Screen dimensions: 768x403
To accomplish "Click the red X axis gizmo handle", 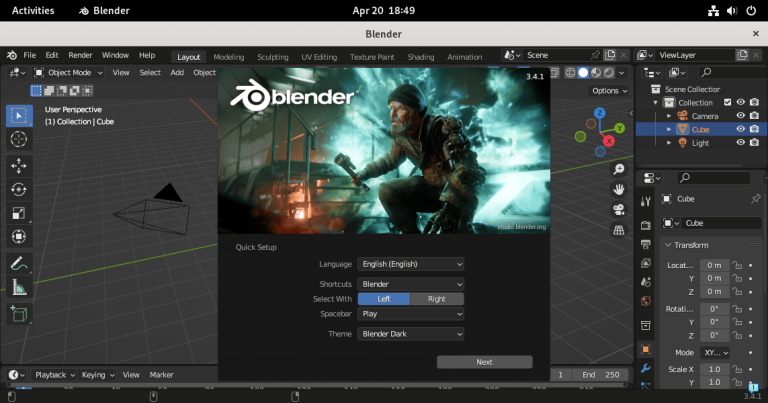I will tap(609, 141).
